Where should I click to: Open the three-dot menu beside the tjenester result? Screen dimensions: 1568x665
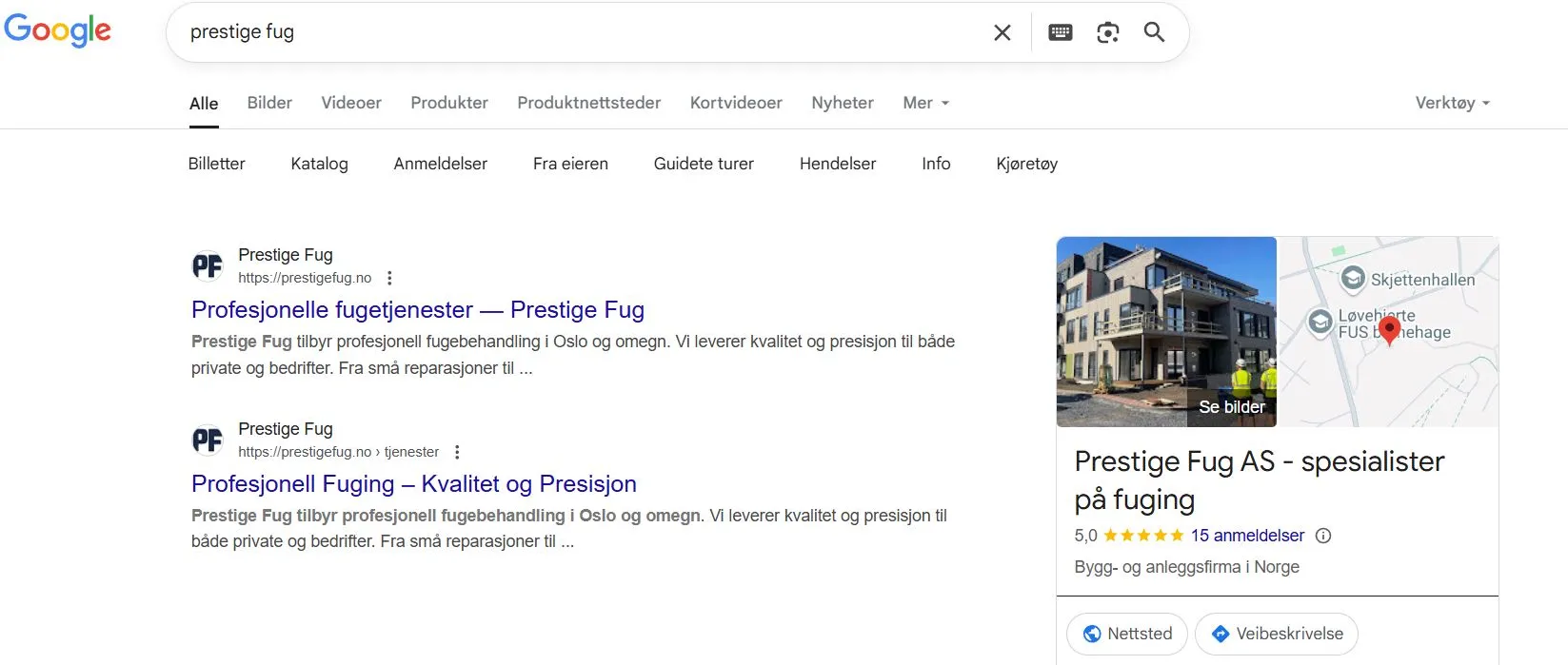(457, 452)
